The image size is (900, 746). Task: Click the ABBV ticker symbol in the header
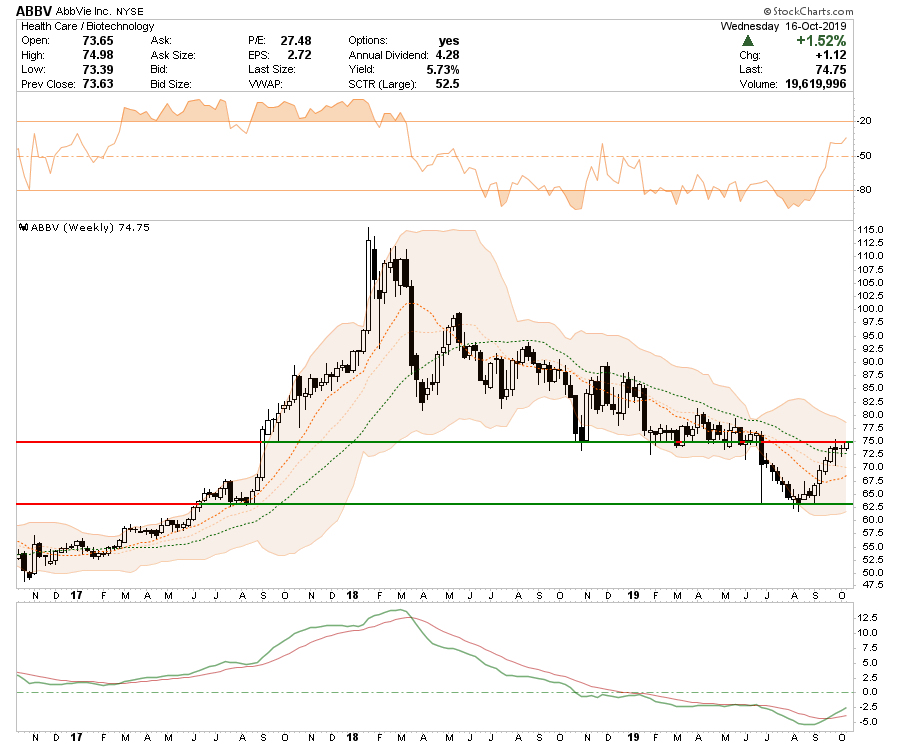(x=34, y=11)
